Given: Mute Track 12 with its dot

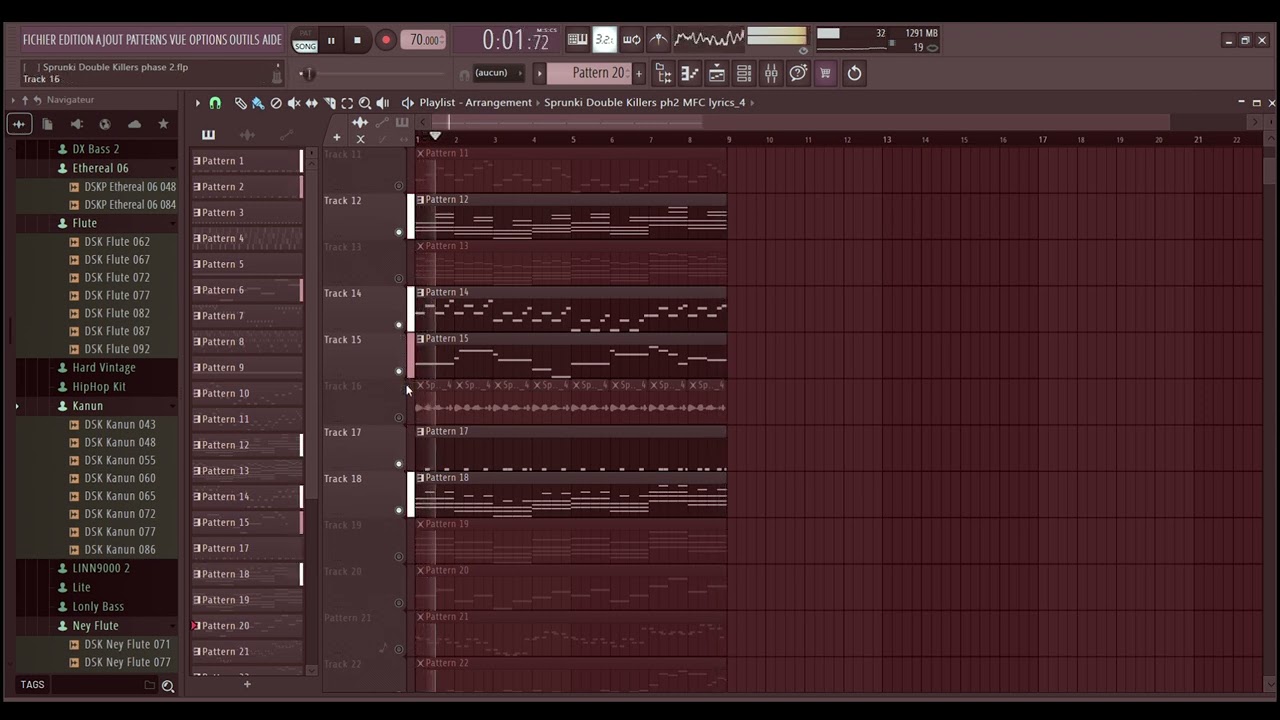Looking at the screenshot, I should click(399, 233).
